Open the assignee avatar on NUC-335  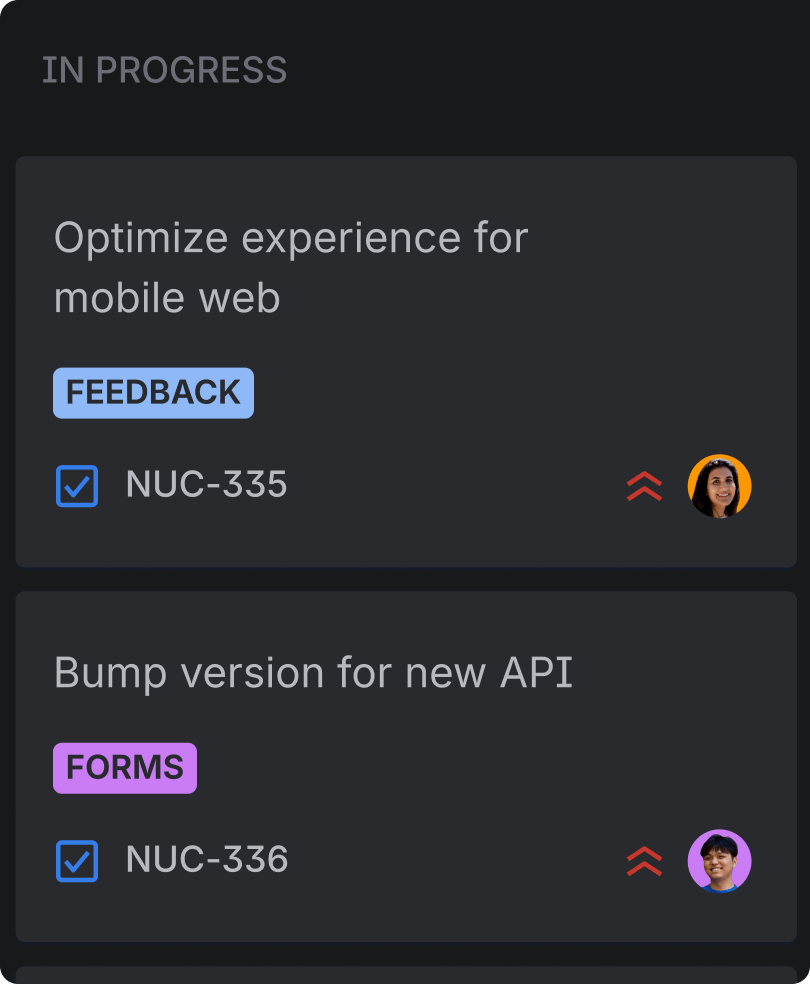(x=719, y=486)
